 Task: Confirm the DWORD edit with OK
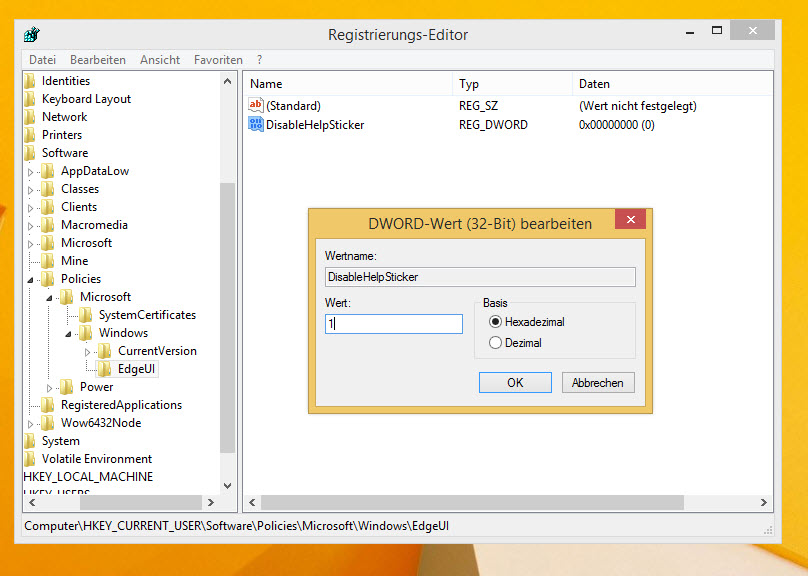(x=515, y=382)
